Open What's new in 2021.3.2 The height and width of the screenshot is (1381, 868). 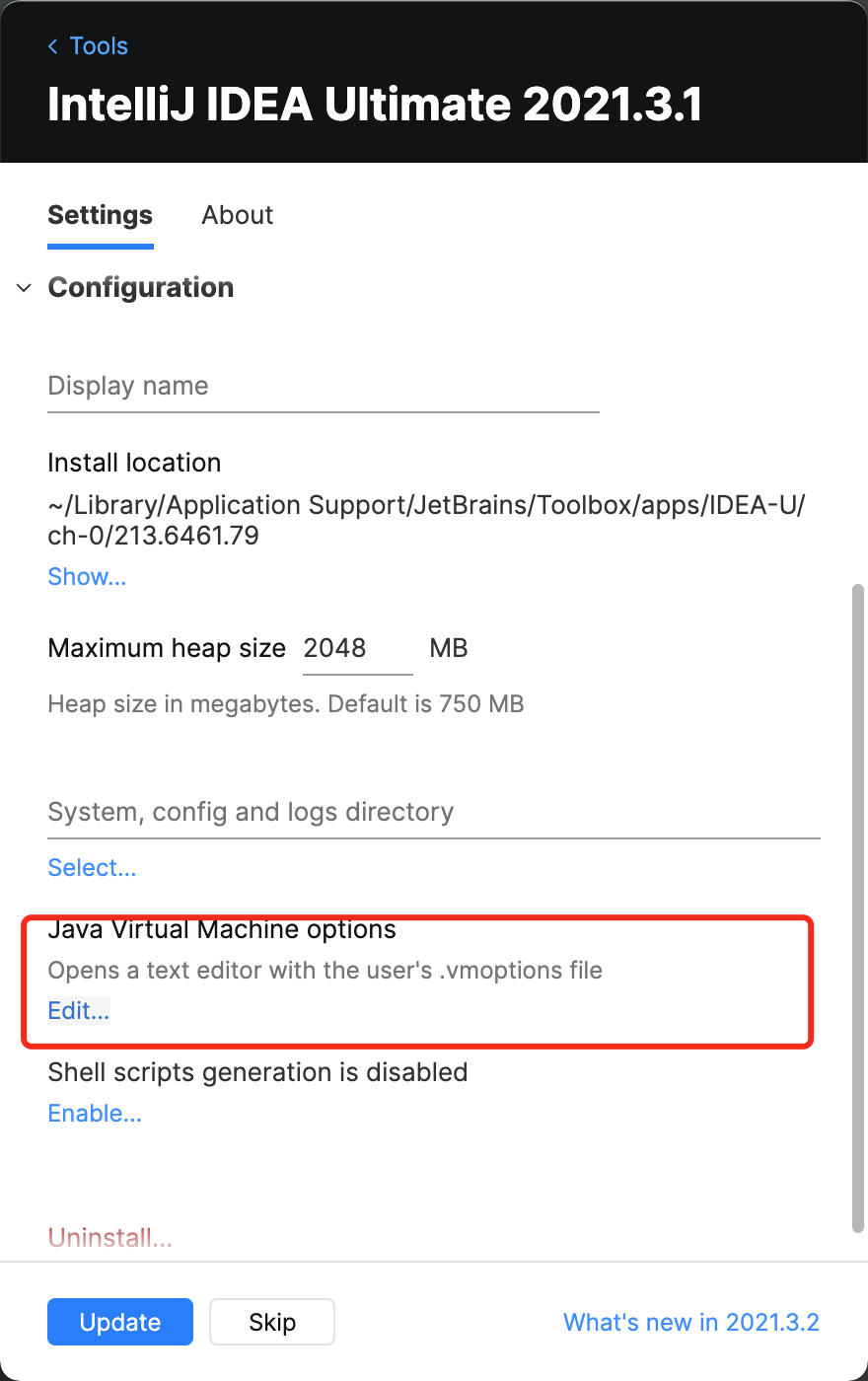pos(691,1322)
